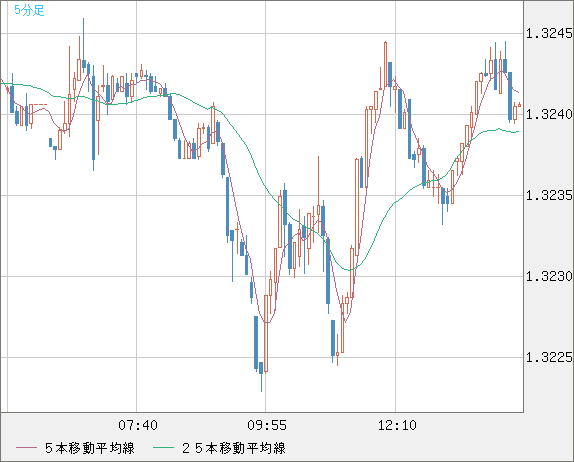The width and height of the screenshot is (574, 462).
Task: Click the 25本移動平均線 legend text
Action: [x=234, y=448]
